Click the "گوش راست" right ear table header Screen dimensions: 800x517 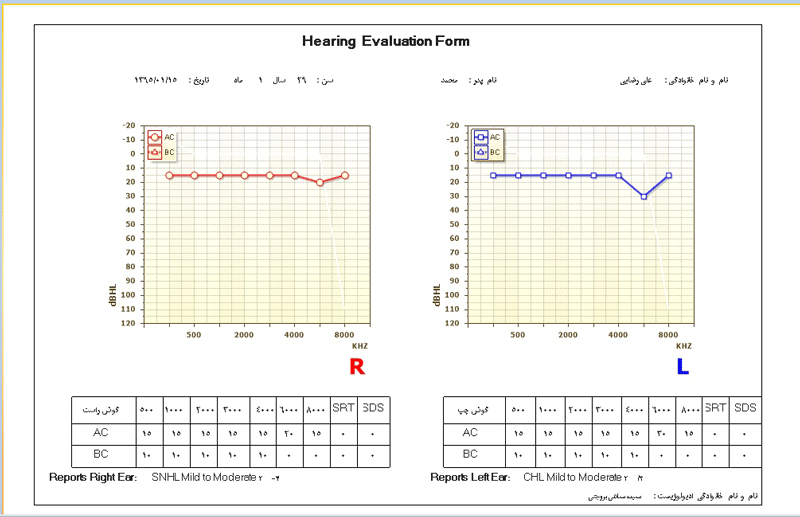[101, 410]
